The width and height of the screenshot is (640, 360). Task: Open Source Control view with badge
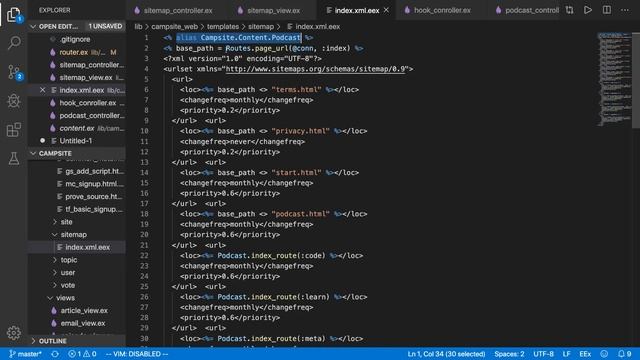point(14,72)
